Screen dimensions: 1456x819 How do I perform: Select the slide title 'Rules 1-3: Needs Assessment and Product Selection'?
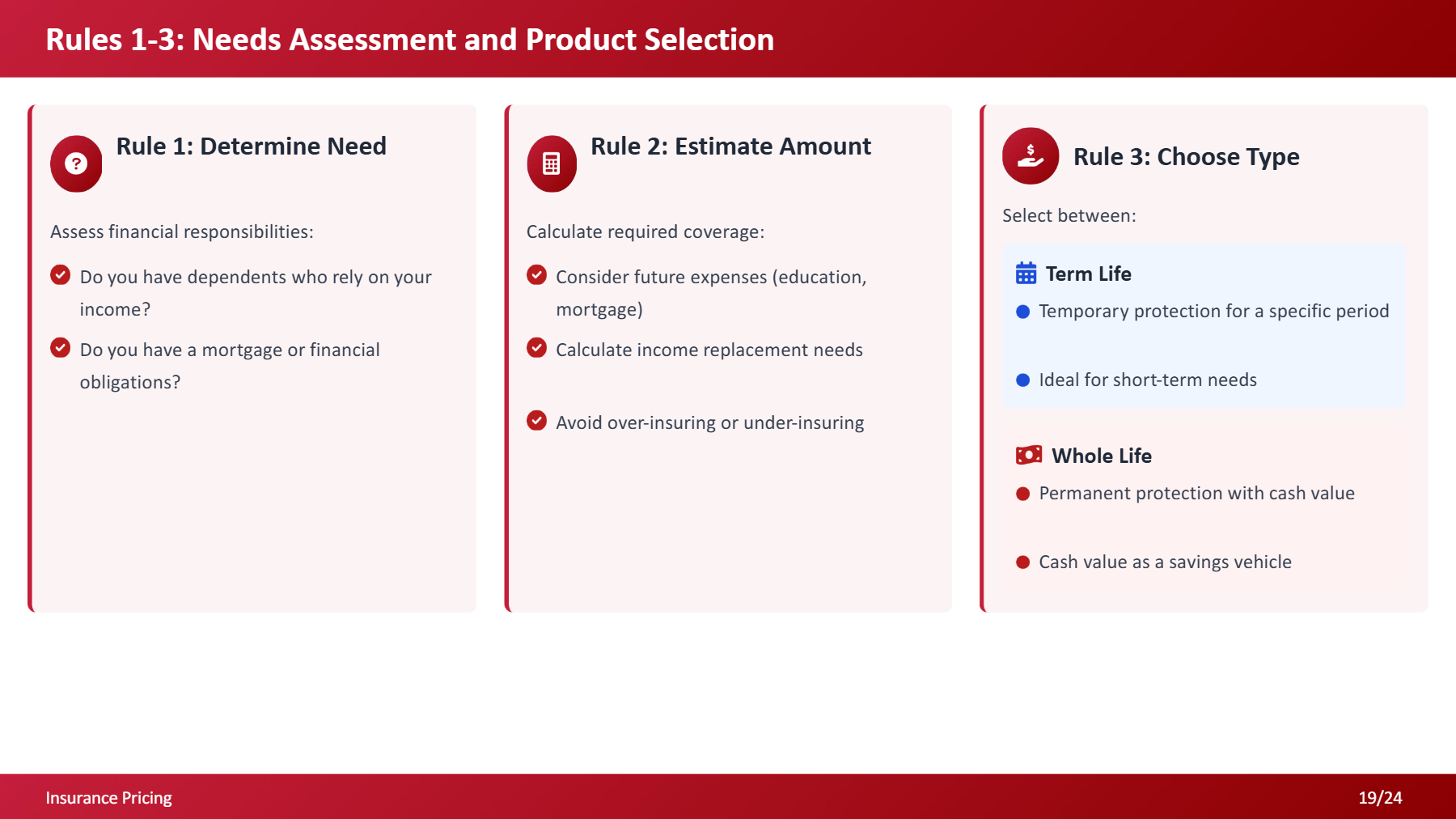tap(410, 40)
